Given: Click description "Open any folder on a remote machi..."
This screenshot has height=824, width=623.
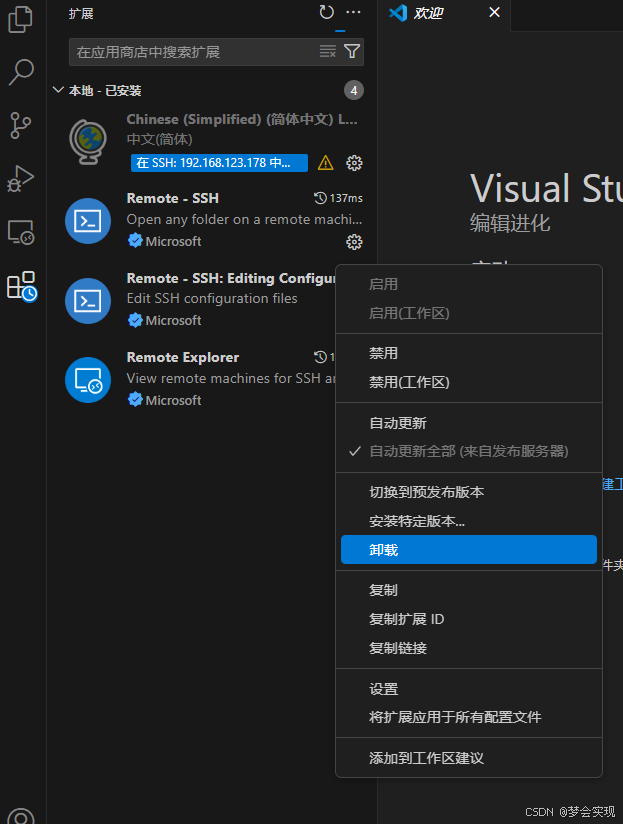Looking at the screenshot, I should click(244, 219).
